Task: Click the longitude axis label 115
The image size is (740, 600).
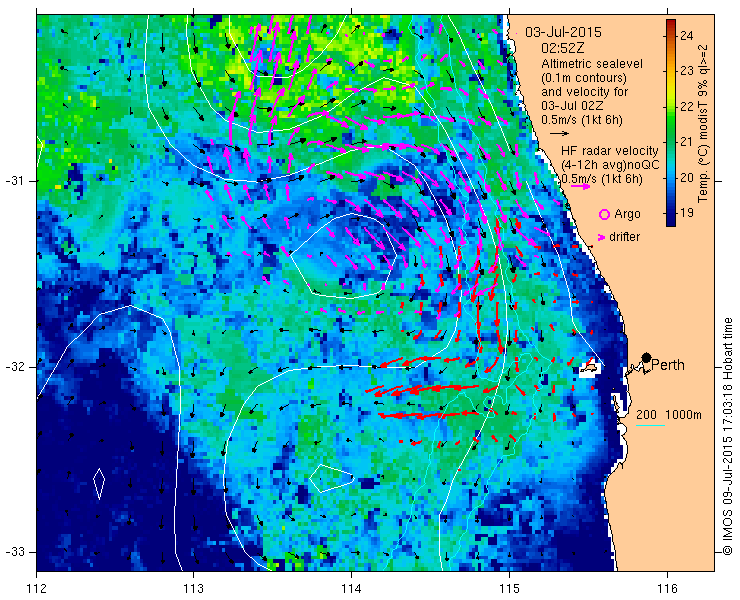Action: [509, 589]
